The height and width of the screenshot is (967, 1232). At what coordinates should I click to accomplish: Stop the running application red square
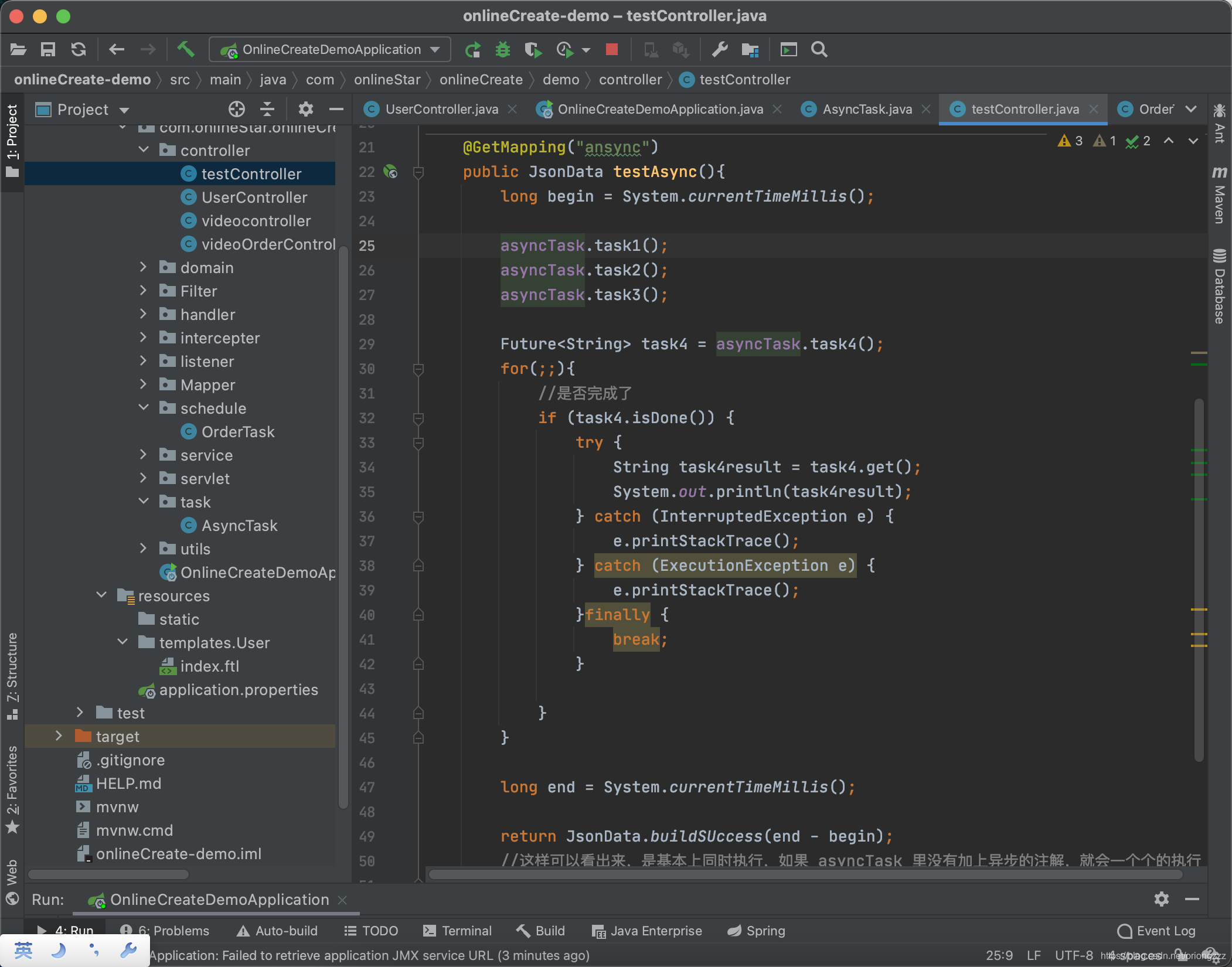(x=612, y=50)
